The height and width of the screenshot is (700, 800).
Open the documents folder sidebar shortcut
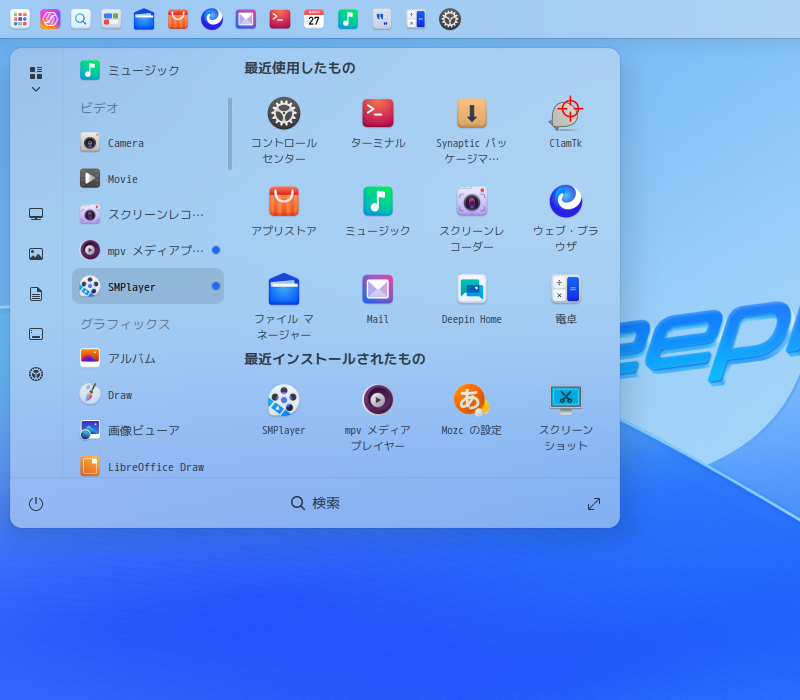click(36, 294)
